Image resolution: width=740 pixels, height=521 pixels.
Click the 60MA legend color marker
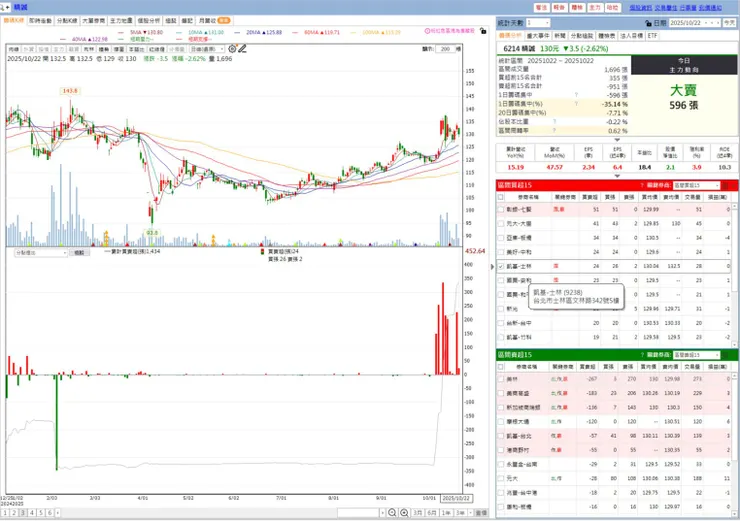pos(295,32)
